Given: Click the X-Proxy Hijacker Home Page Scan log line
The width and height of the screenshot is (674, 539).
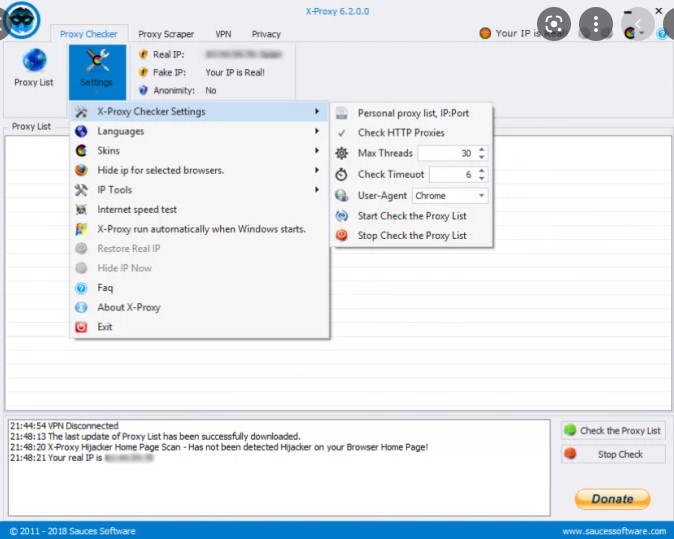Looking at the screenshot, I should coord(219,447).
